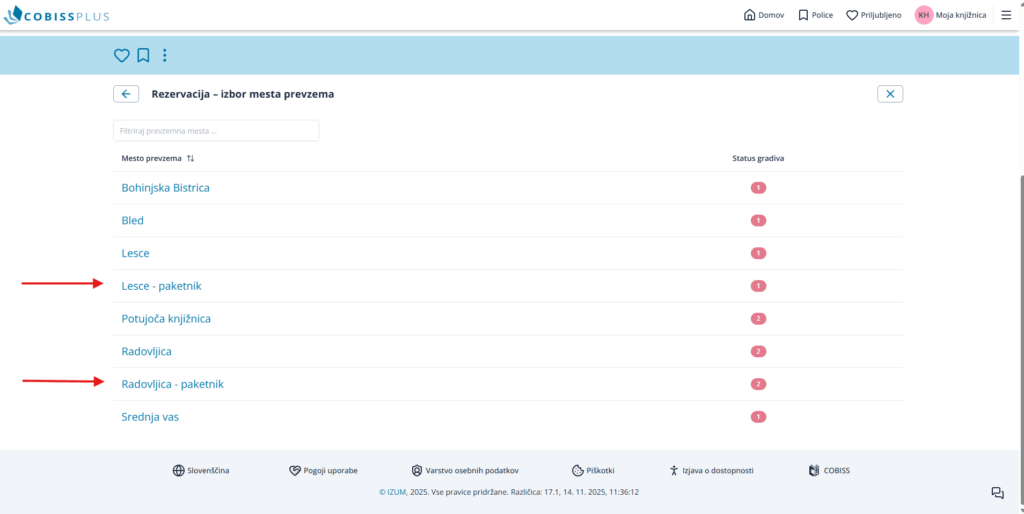
Task: Go back using the left arrow button
Action: point(125,94)
